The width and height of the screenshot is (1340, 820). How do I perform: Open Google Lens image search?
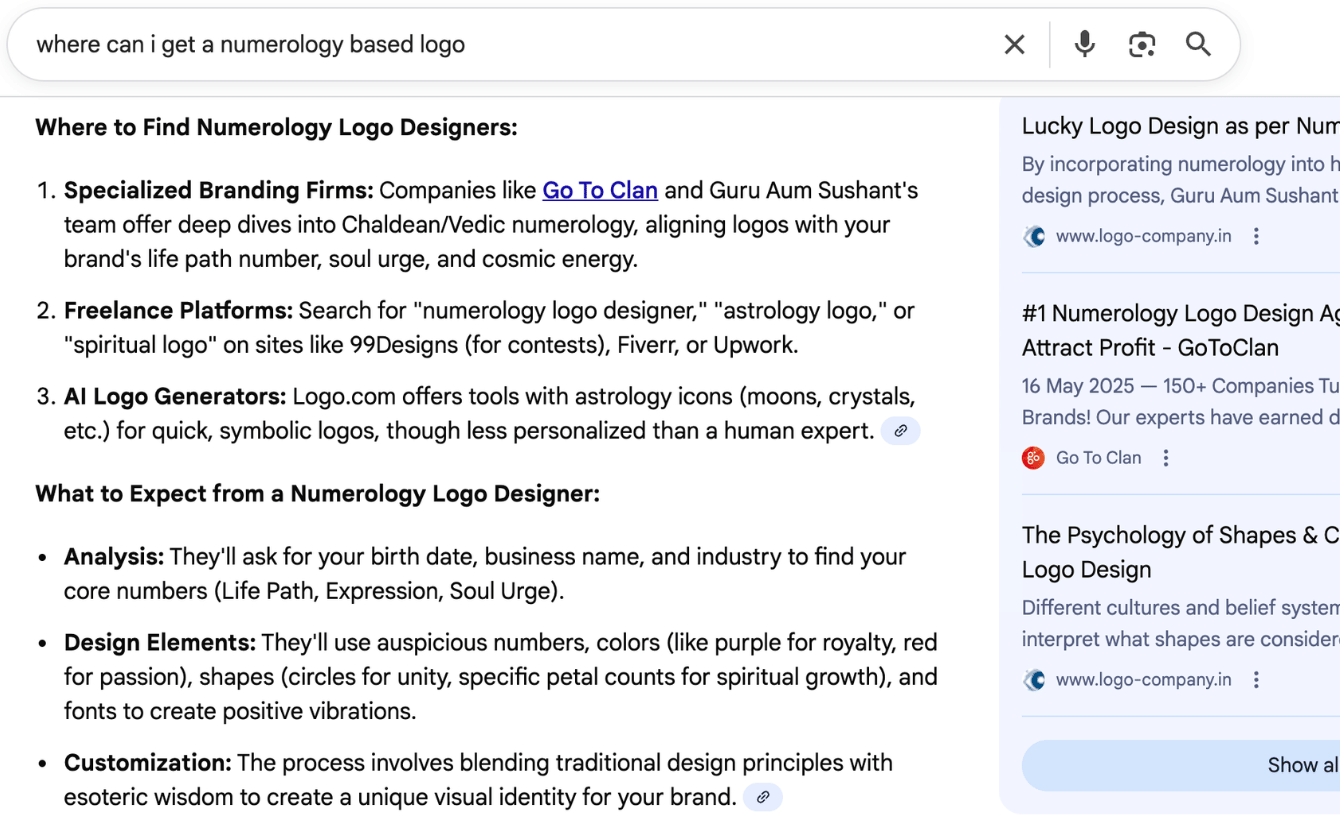[x=1142, y=44]
